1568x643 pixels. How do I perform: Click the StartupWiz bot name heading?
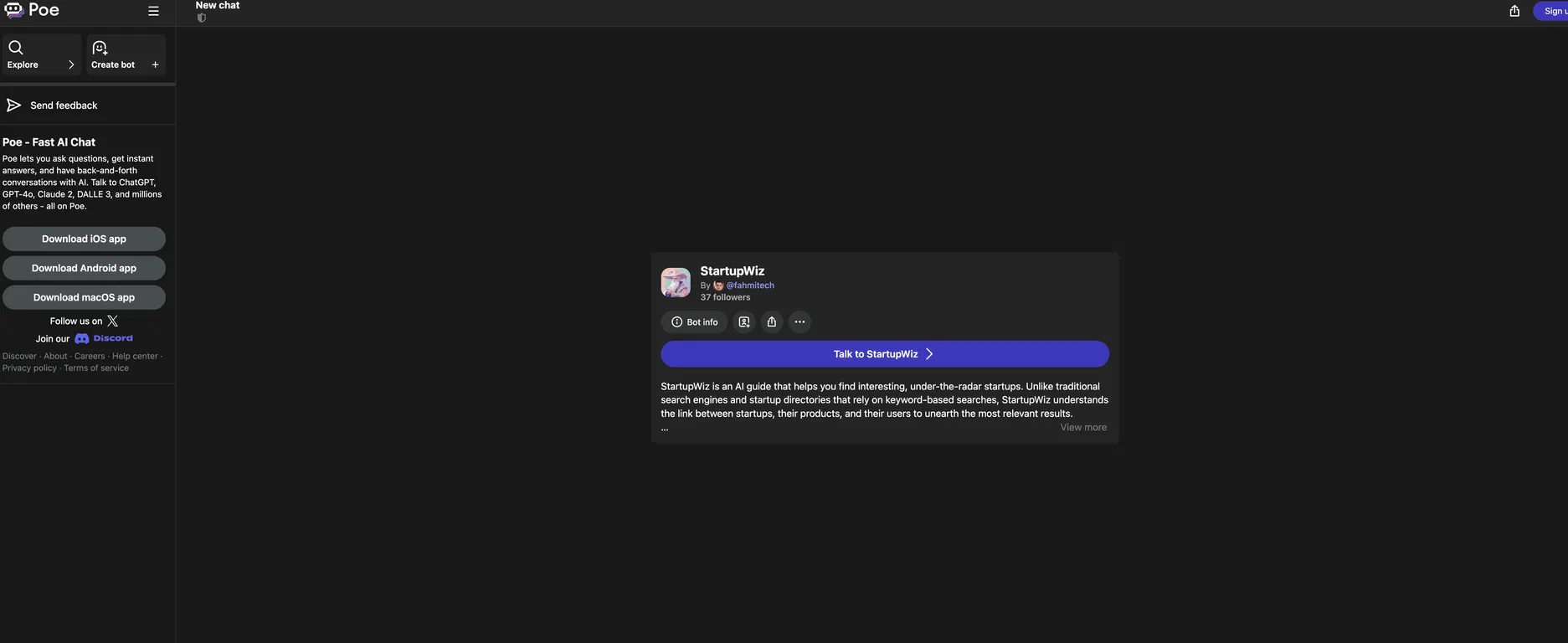click(x=733, y=271)
